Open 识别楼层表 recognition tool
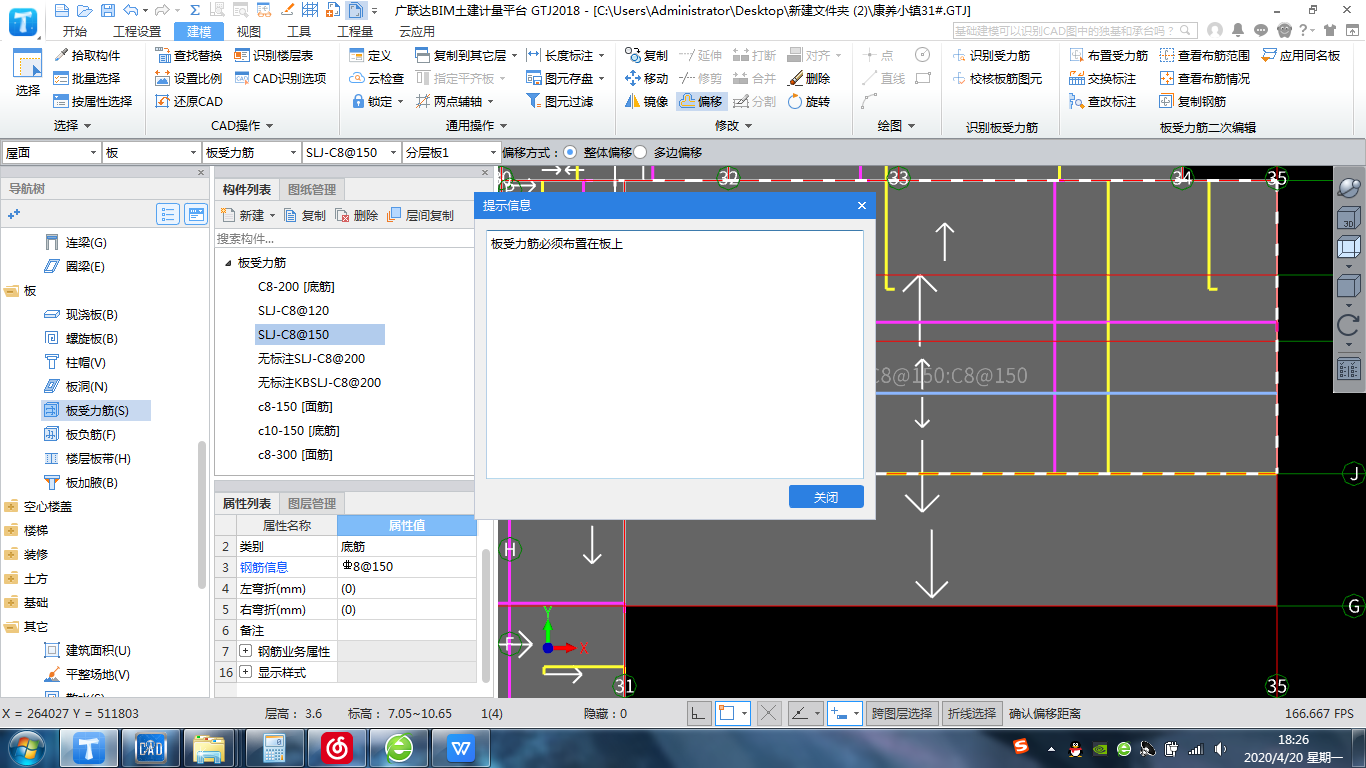1366x768 pixels. [274, 56]
